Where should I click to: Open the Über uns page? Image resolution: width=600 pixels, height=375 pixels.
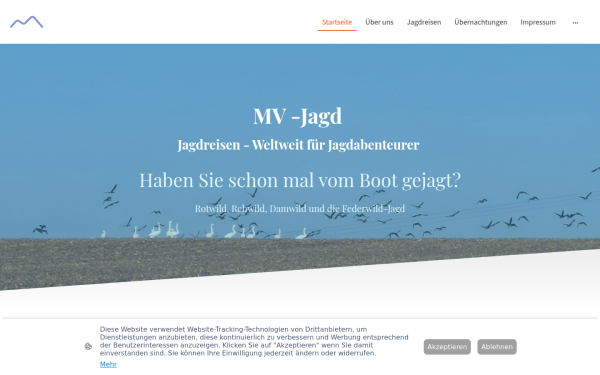379,22
